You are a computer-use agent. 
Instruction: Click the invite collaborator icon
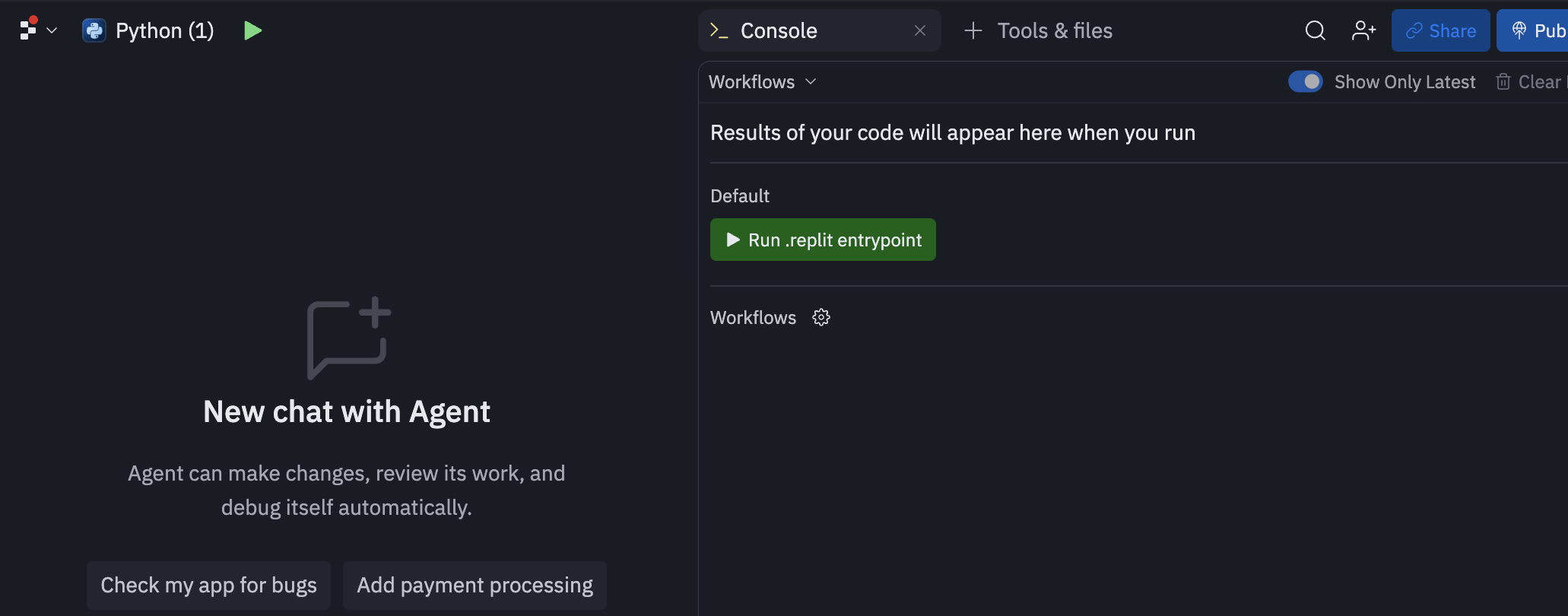(1363, 30)
